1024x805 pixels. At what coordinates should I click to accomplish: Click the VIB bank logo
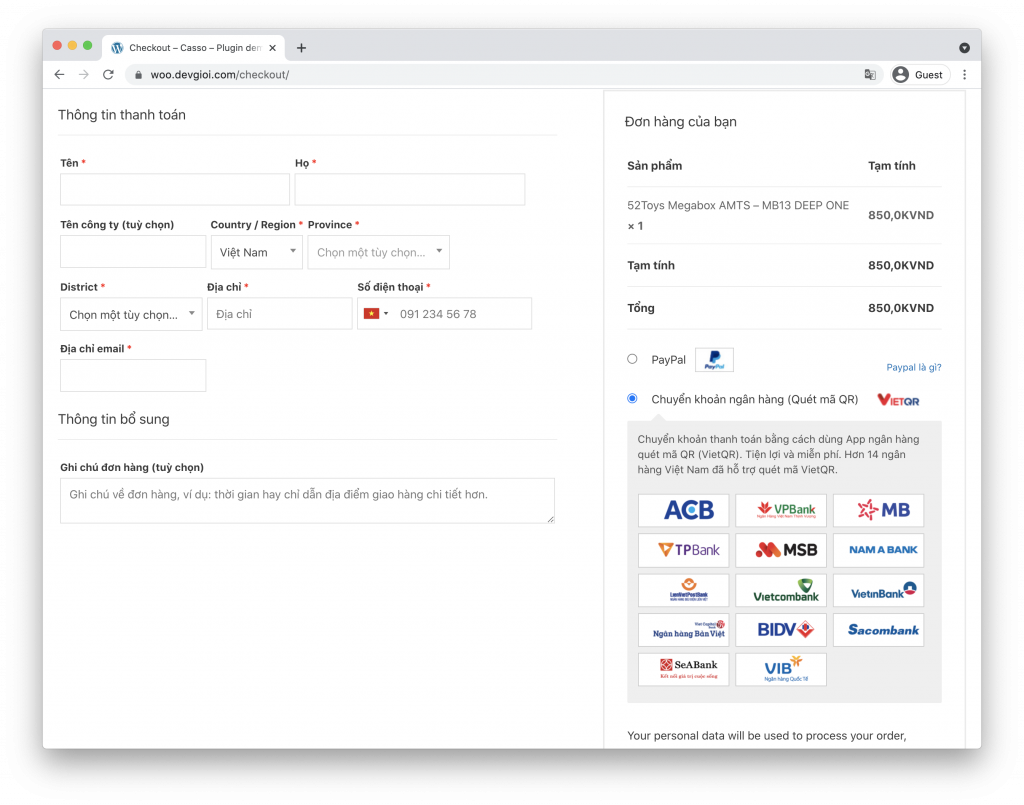point(781,670)
